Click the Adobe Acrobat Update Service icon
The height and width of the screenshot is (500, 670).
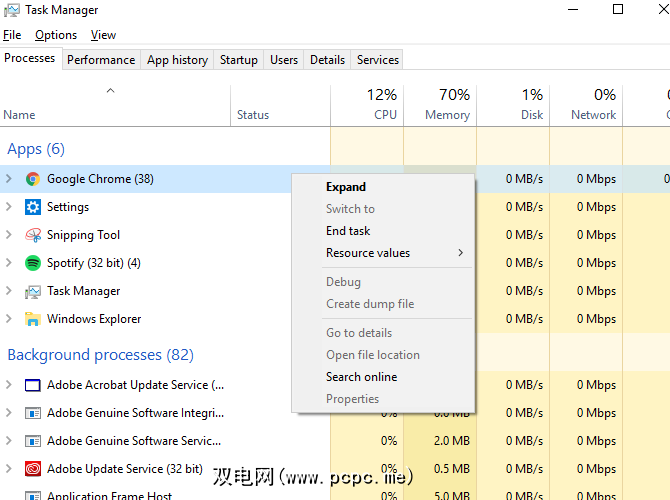(33, 385)
